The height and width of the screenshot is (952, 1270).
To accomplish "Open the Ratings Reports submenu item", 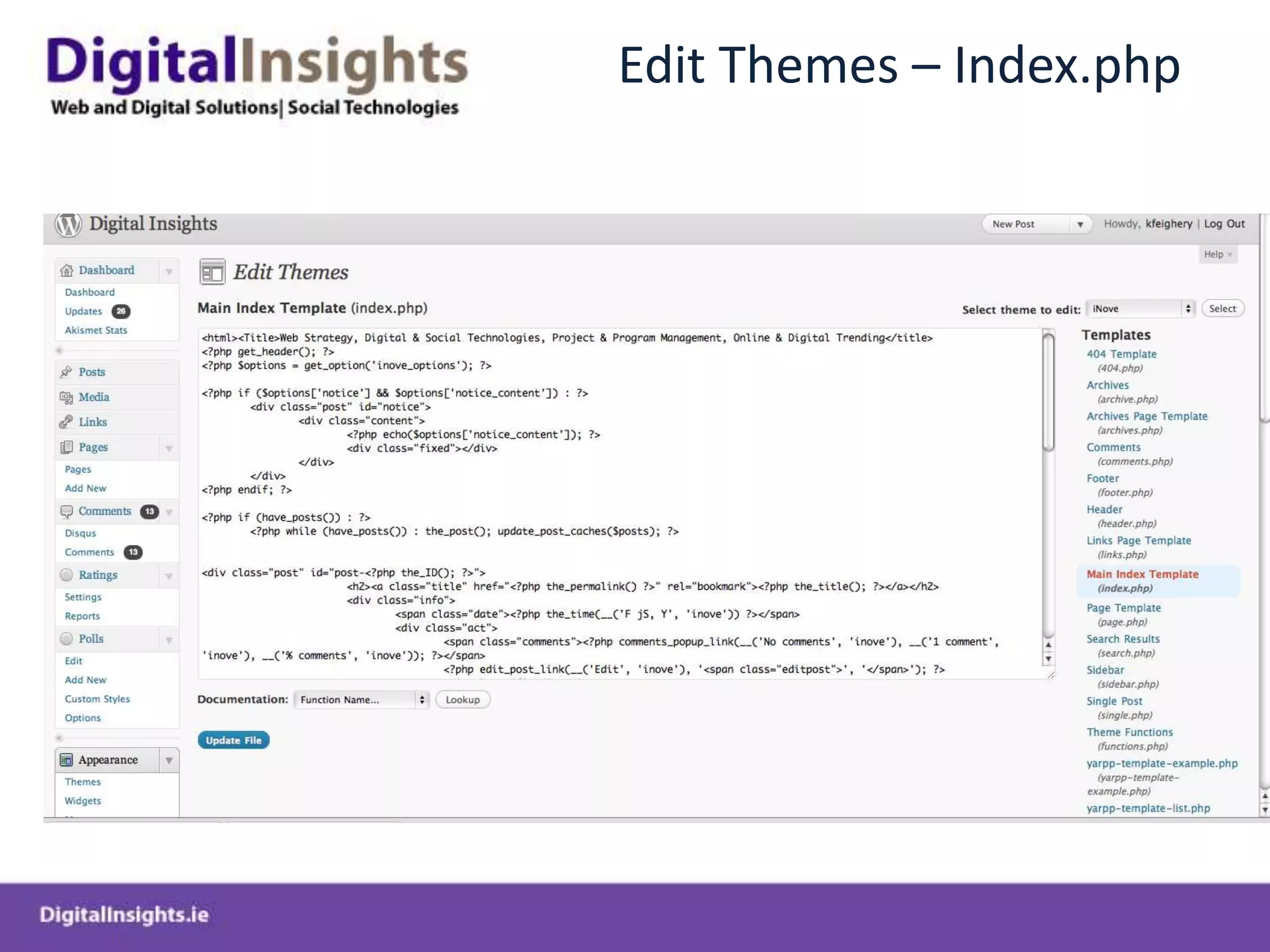I will pyautogui.click(x=82, y=616).
